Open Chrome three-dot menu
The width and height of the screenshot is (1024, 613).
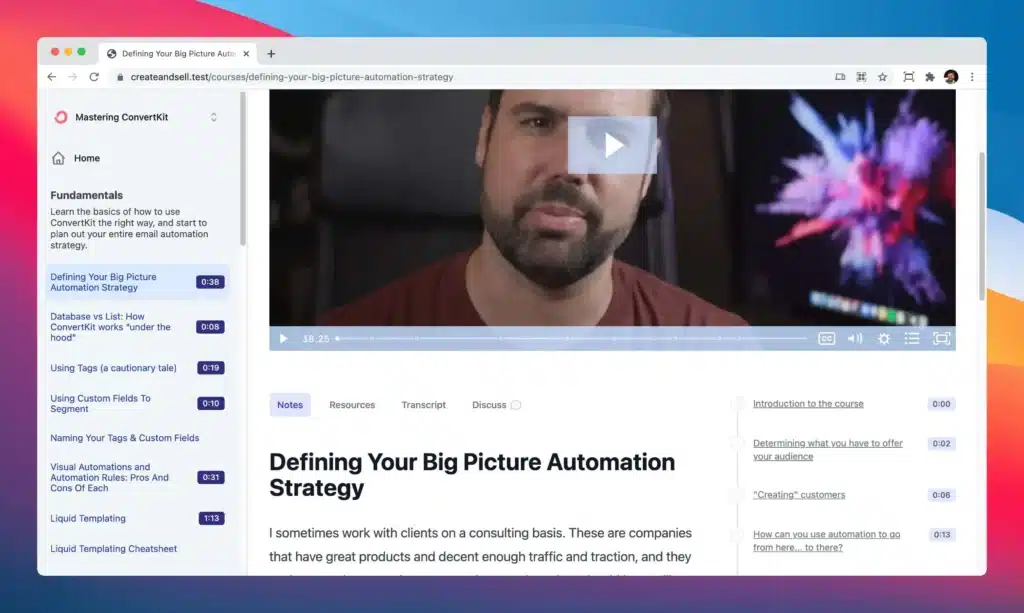971,77
